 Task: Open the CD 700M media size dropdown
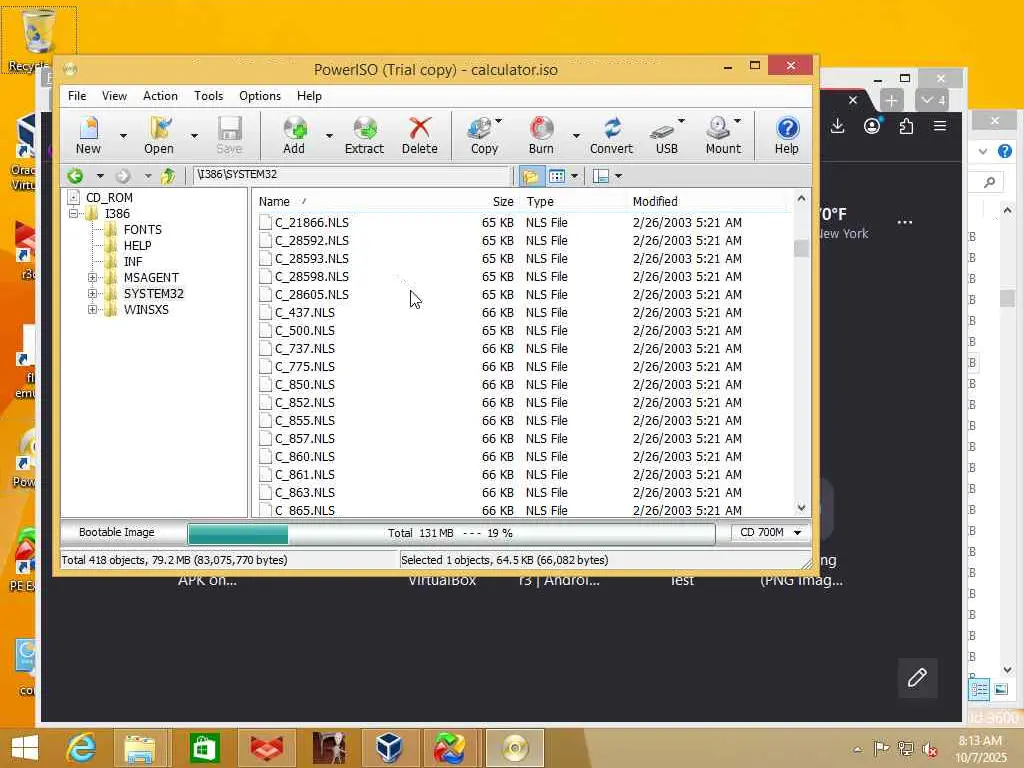770,533
